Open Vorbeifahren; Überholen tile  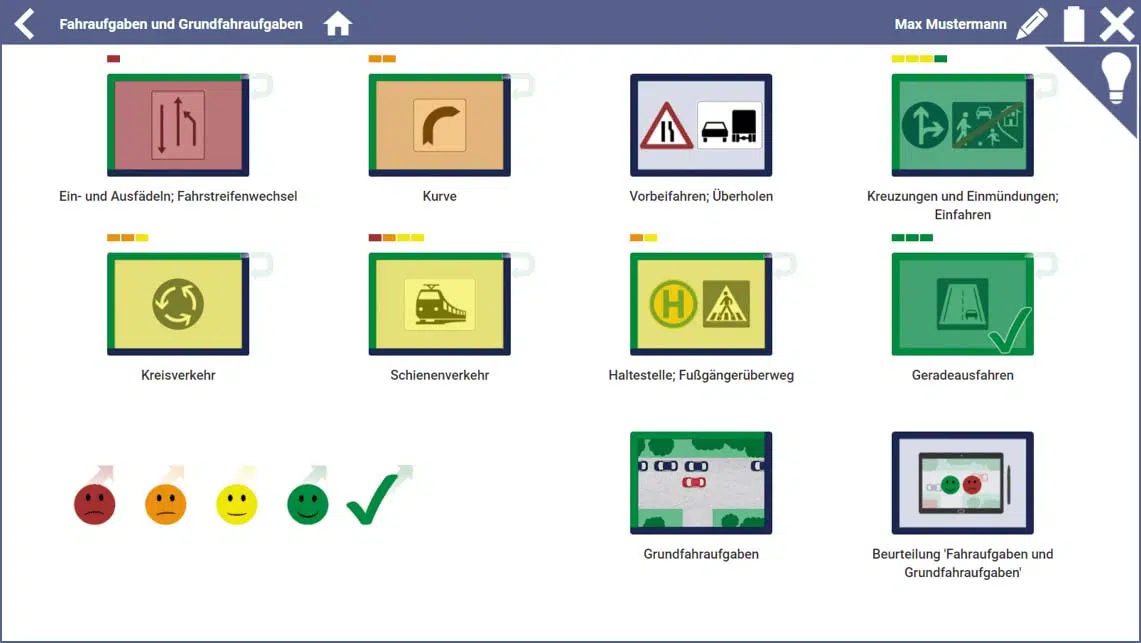point(701,125)
